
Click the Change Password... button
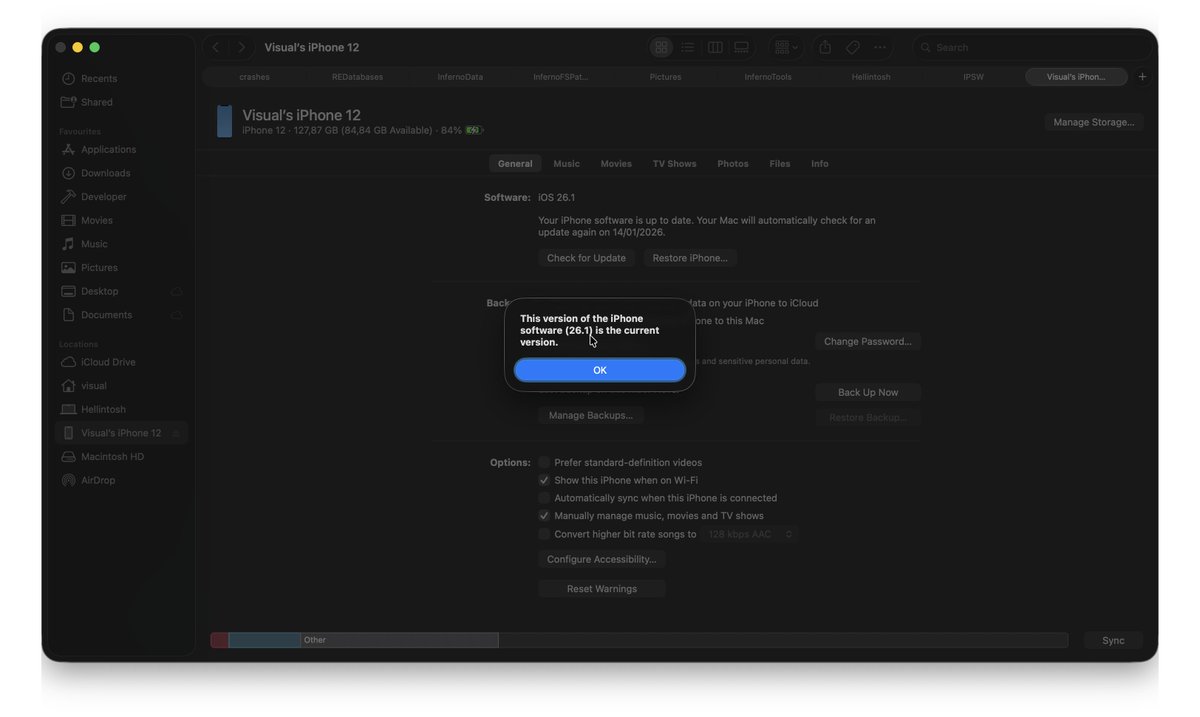868,342
